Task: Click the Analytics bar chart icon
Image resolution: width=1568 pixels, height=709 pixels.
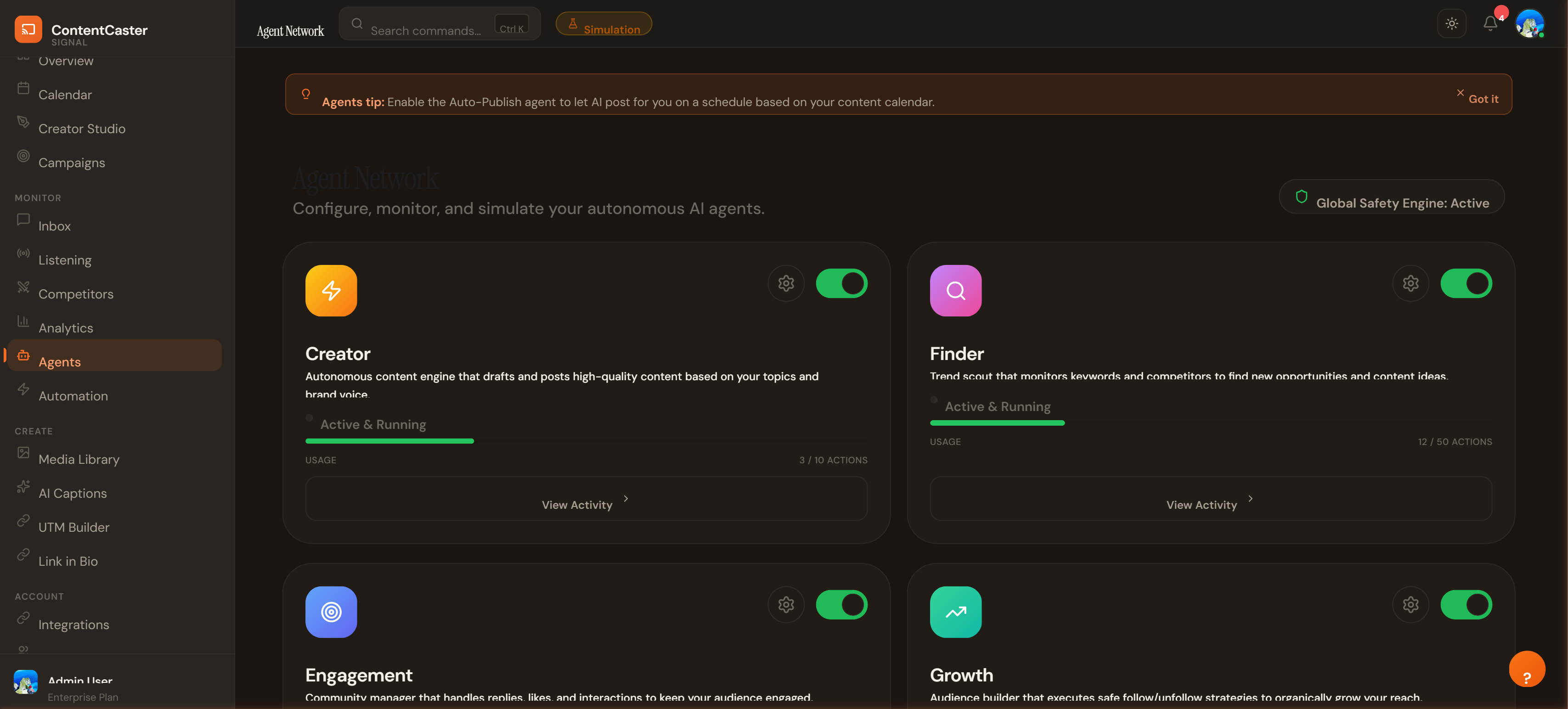Action: 23,321
